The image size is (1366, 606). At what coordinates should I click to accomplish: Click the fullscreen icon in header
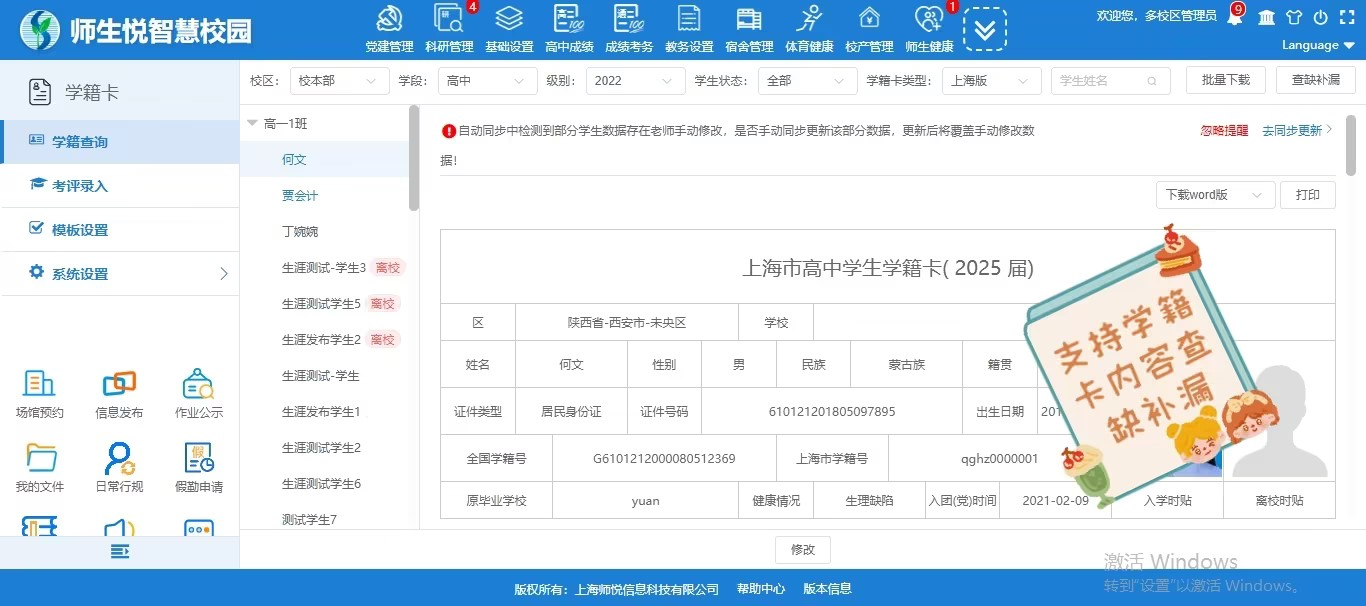pos(1346,17)
